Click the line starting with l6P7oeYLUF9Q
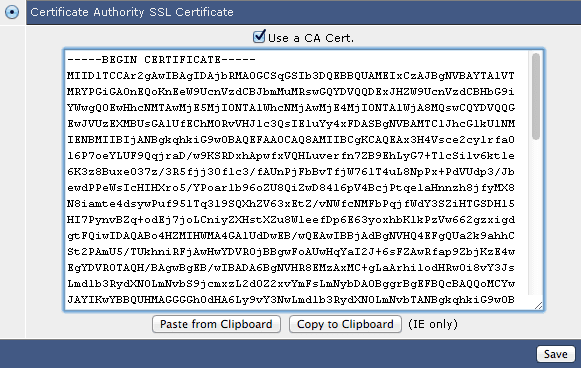Screen dimensions: 581x368 tap(291, 156)
